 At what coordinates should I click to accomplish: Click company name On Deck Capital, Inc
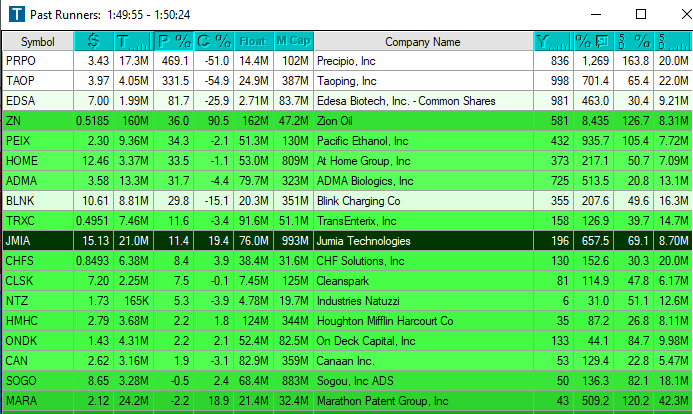click(366, 341)
